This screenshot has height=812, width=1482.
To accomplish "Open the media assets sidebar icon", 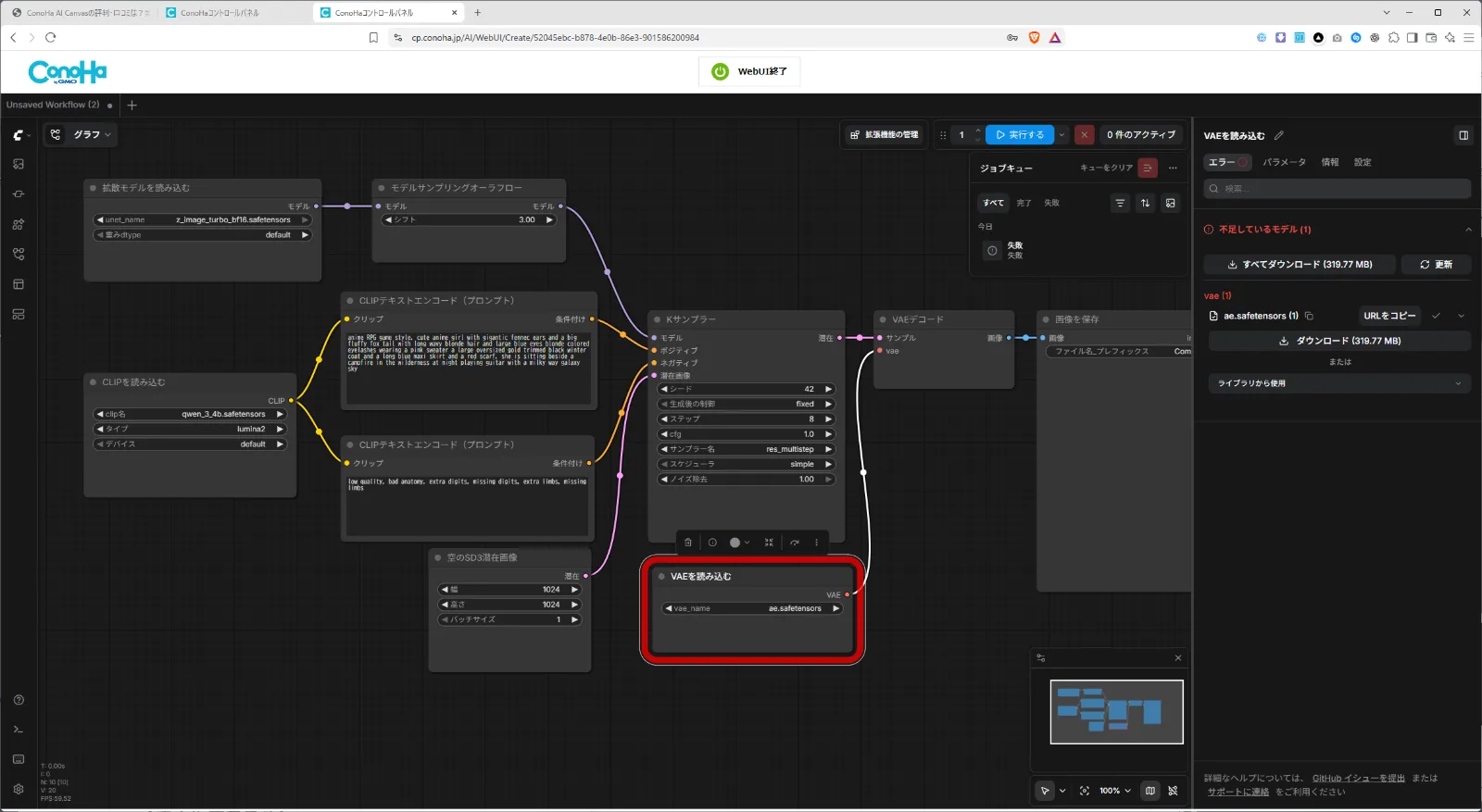I will coord(19,164).
